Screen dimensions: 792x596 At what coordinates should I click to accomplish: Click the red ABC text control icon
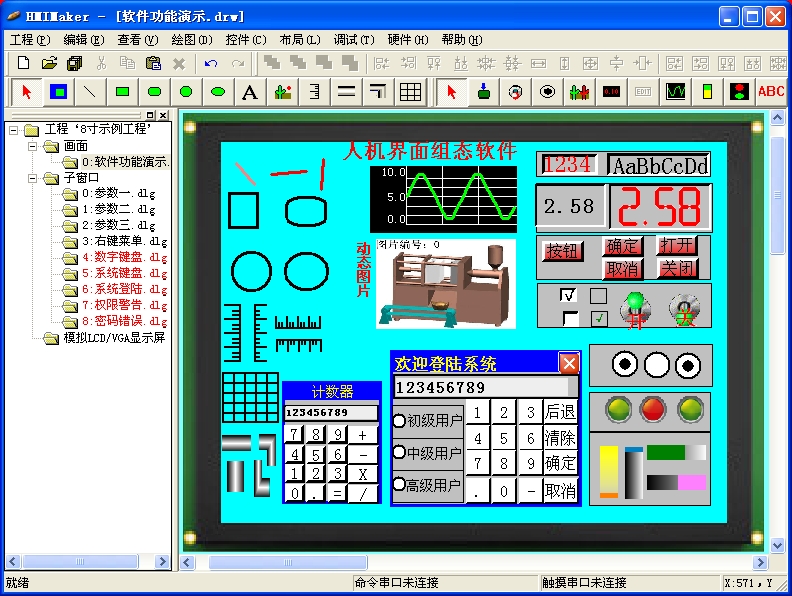pos(771,92)
